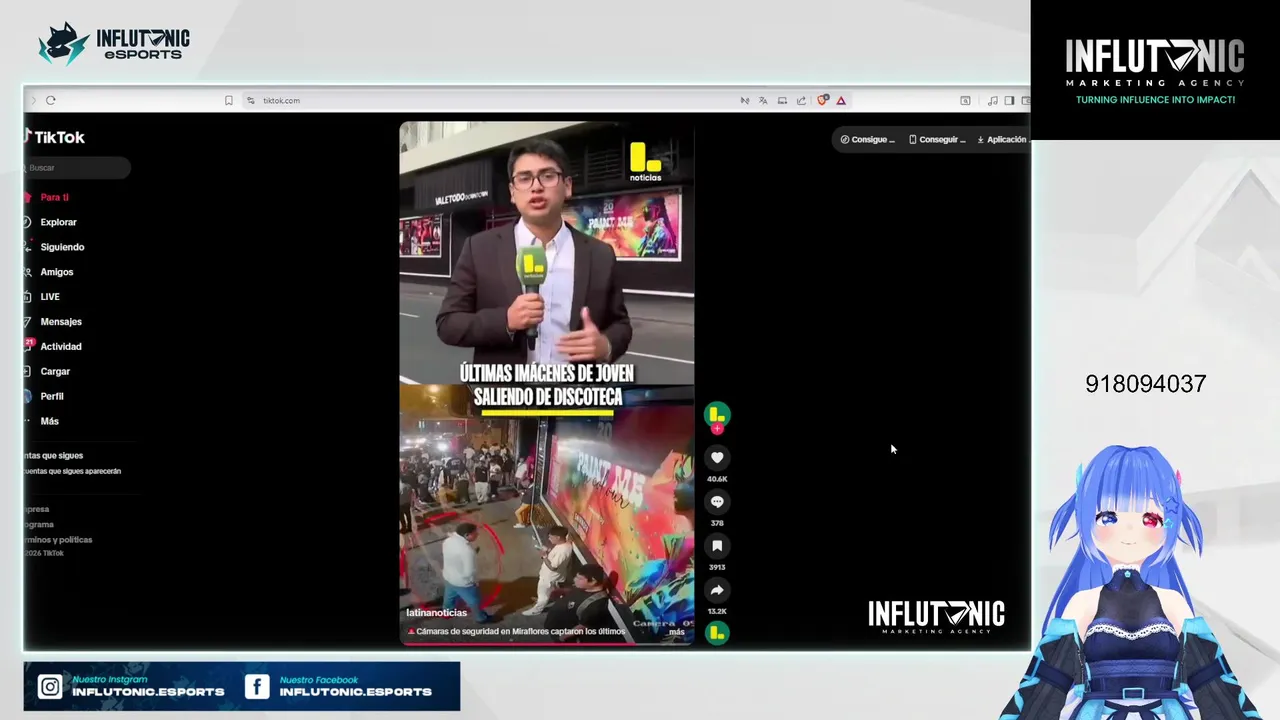
Task: Reload the page with the browser refresh icon
Action: point(50,100)
